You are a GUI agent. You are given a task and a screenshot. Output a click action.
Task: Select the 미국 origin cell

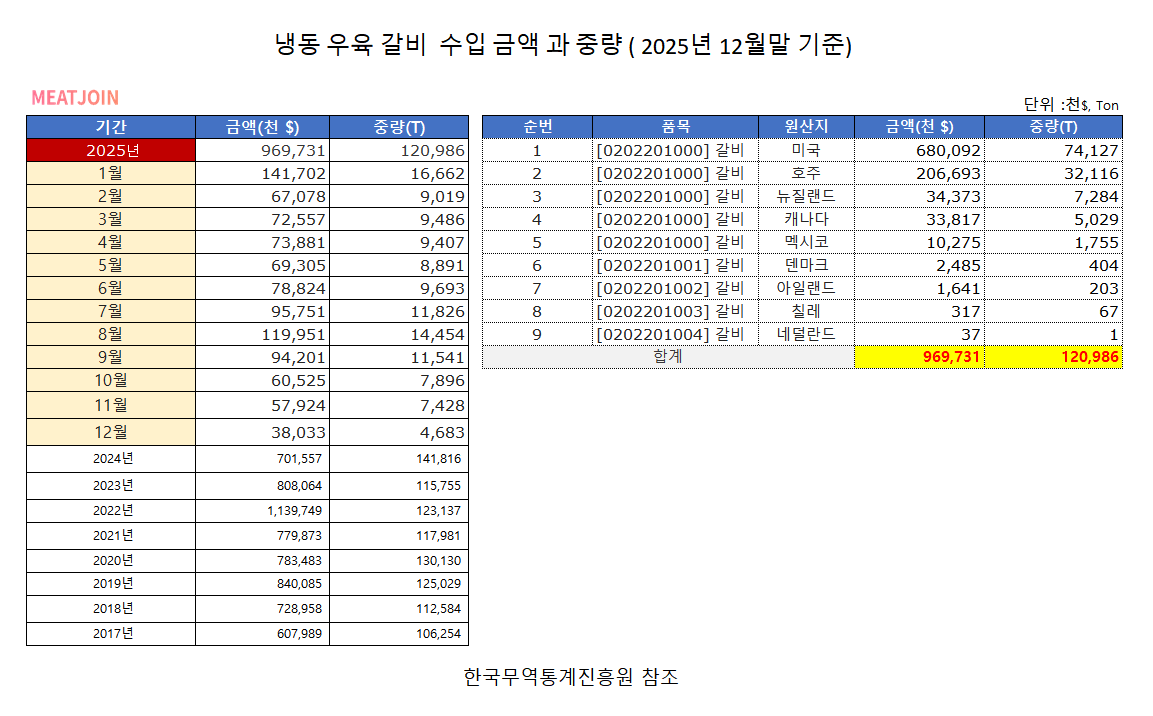pyautogui.click(x=806, y=150)
